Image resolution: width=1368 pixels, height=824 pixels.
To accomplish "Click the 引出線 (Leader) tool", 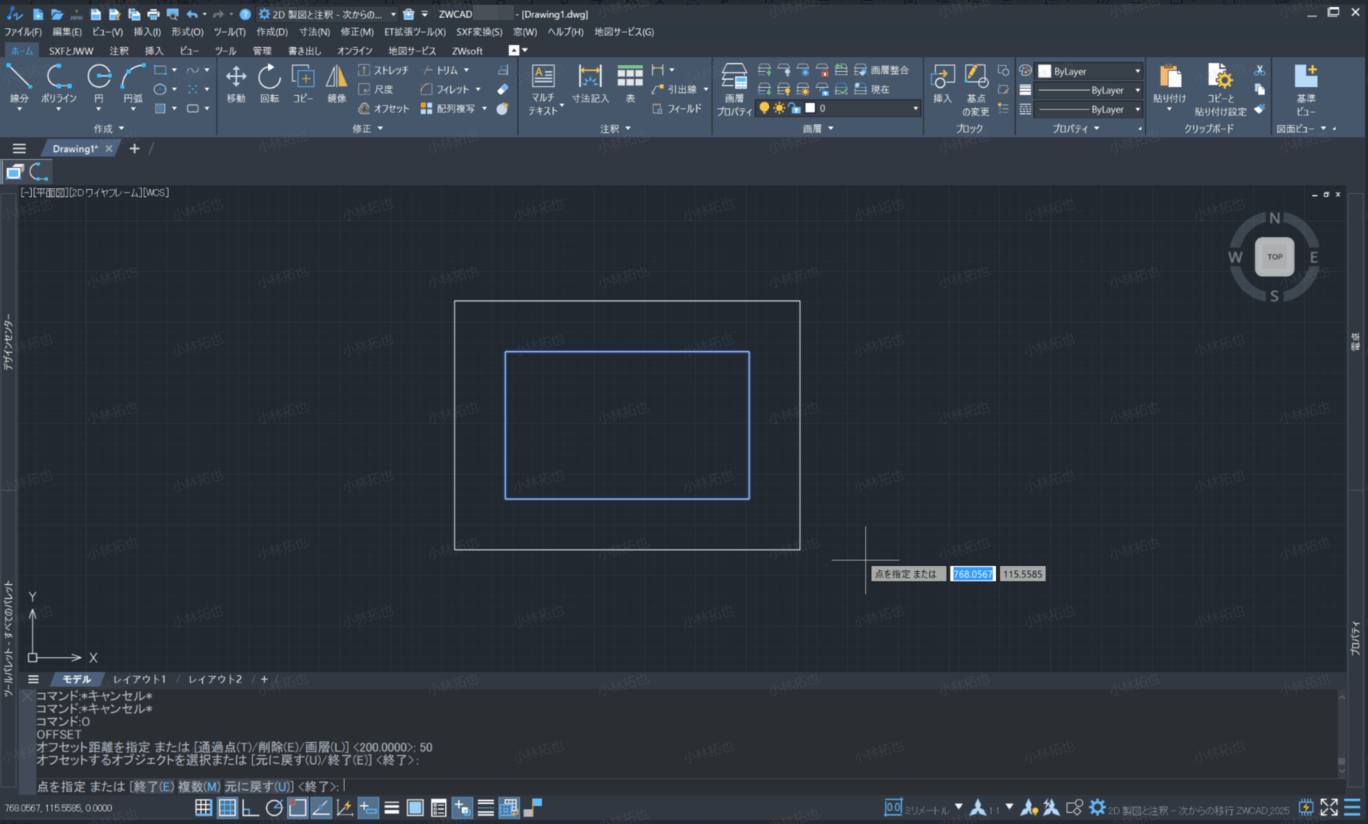I will click(676, 89).
